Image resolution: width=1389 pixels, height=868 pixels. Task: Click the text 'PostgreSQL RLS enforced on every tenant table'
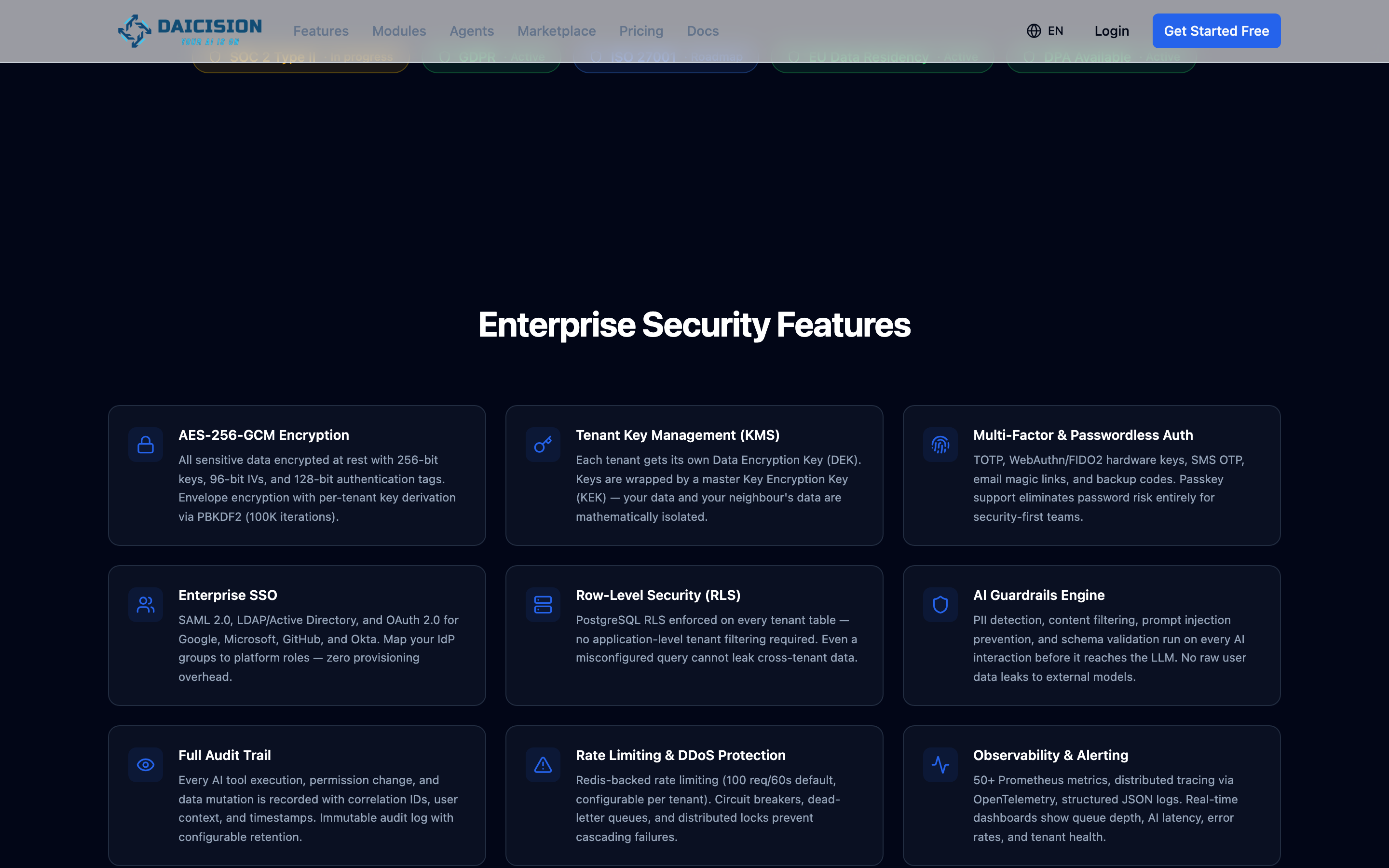(706, 620)
